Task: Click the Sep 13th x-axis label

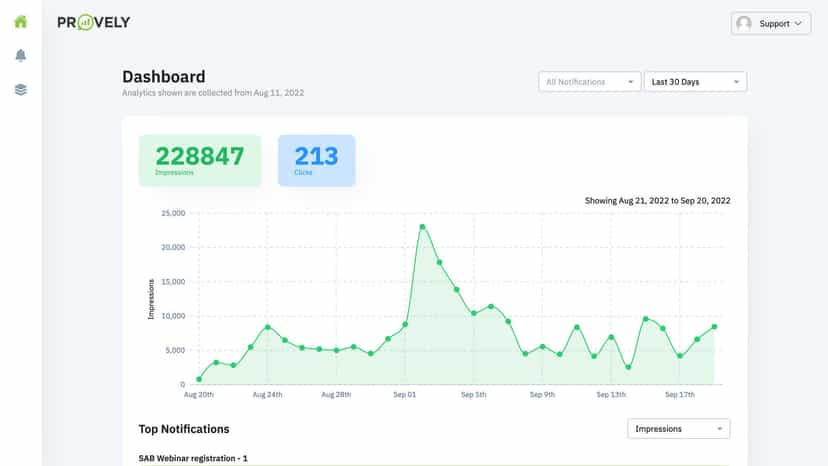Action: 611,395
